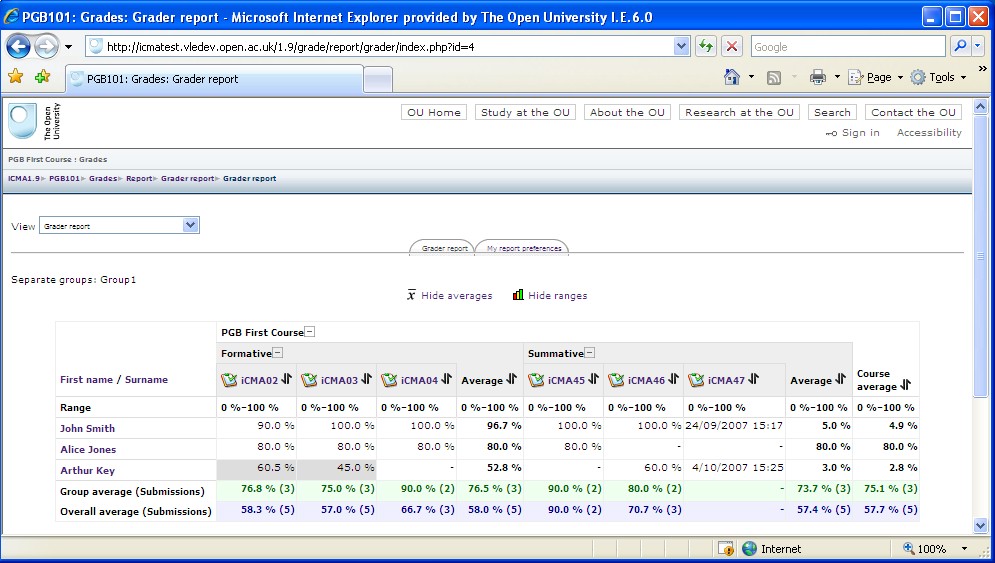995x563 pixels.
Task: Click the OU Home button
Action: (x=434, y=112)
